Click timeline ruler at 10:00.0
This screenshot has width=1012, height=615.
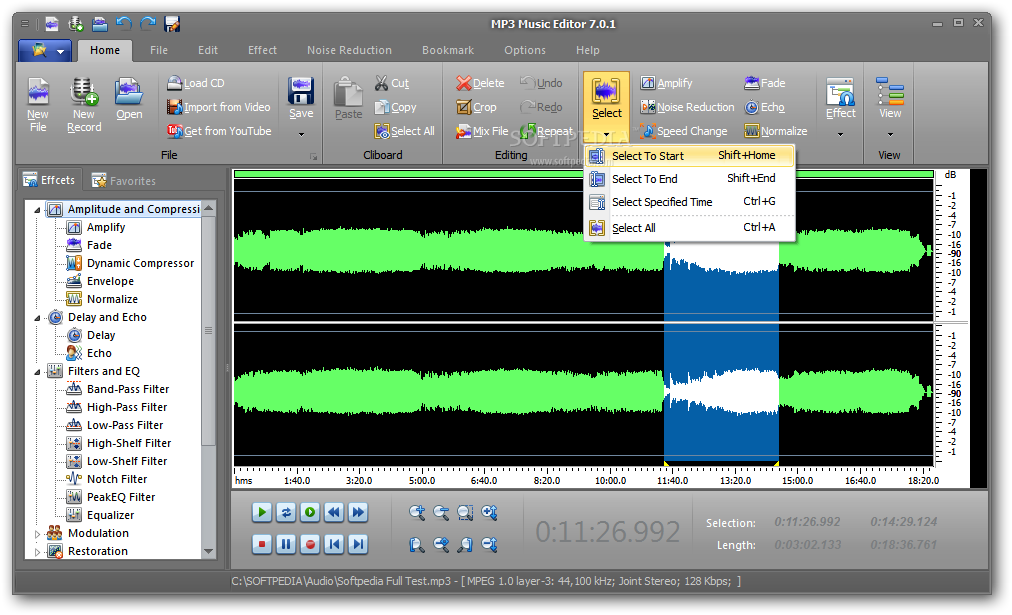[610, 480]
